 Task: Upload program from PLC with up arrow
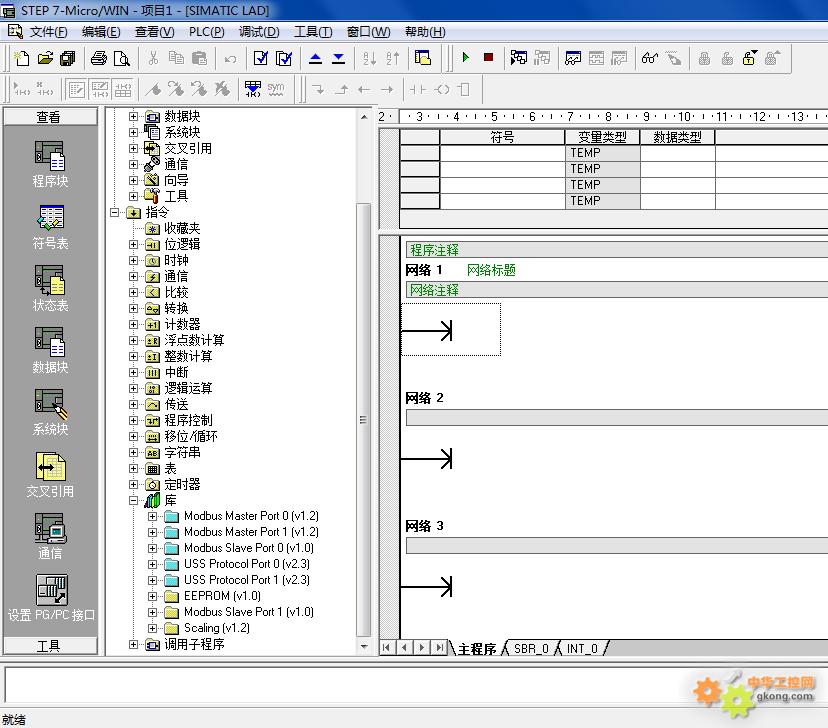click(315, 58)
